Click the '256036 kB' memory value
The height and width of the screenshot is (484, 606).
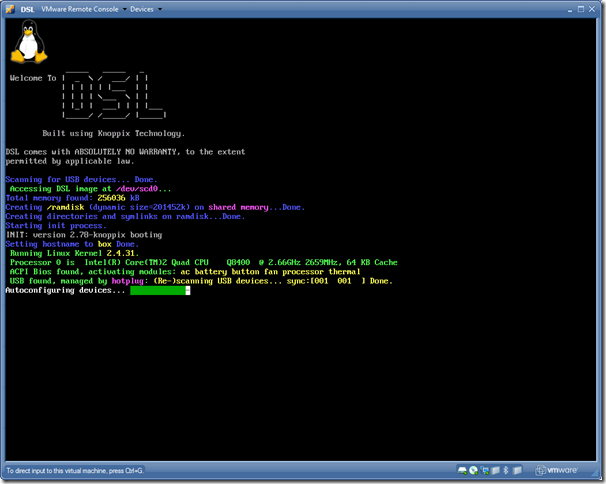click(118, 198)
